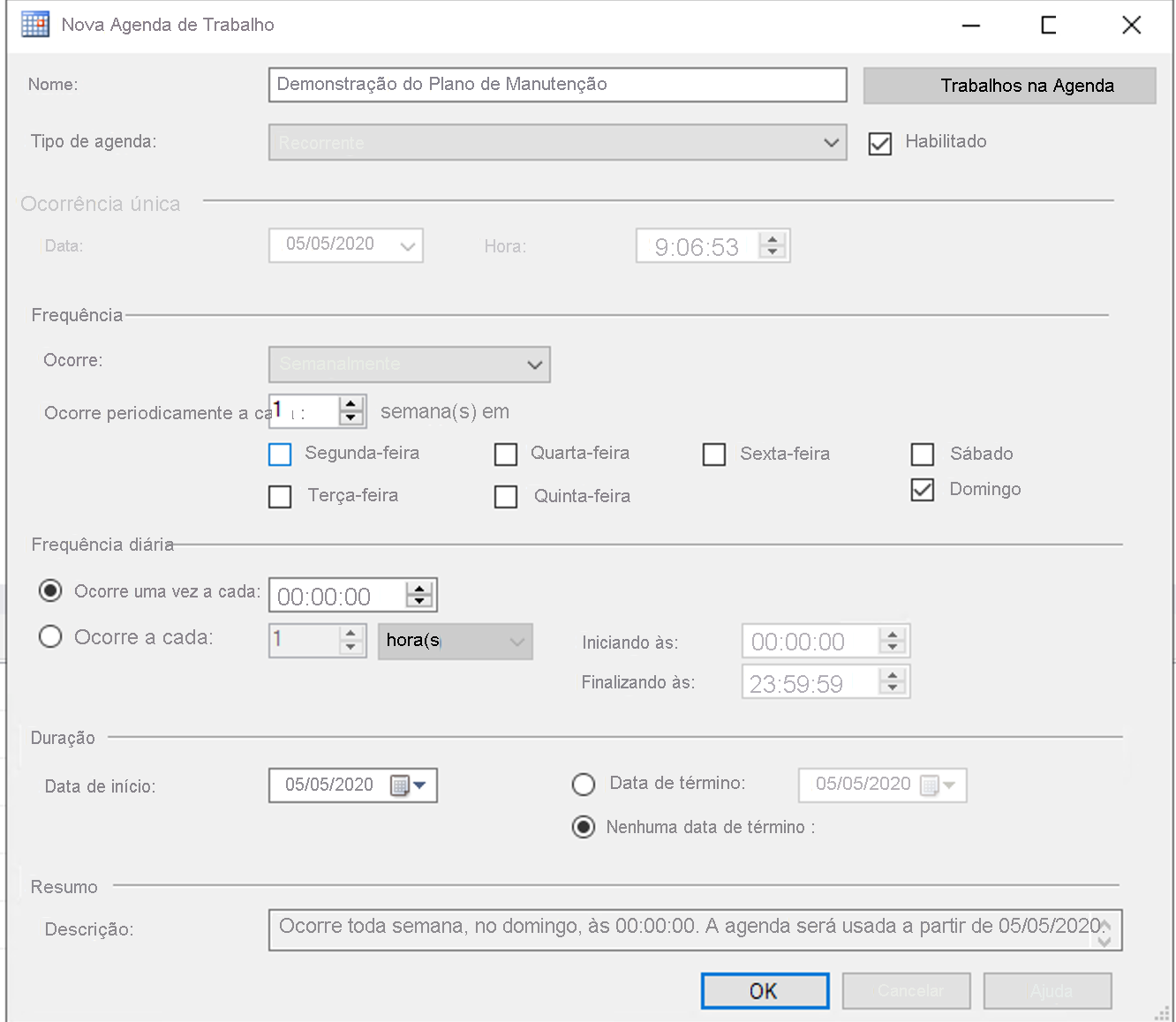Select the 'Data de término' radio option
Image resolution: width=1176 pixels, height=1022 pixels.
[x=584, y=784]
